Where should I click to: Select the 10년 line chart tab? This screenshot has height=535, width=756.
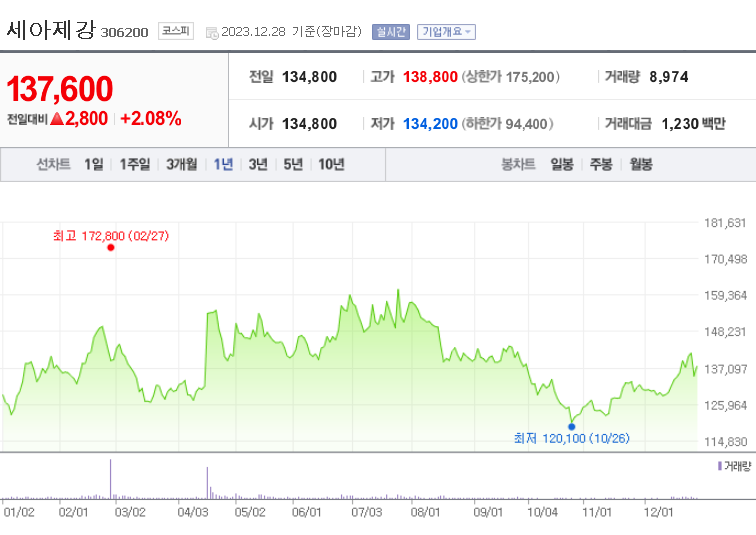point(331,164)
